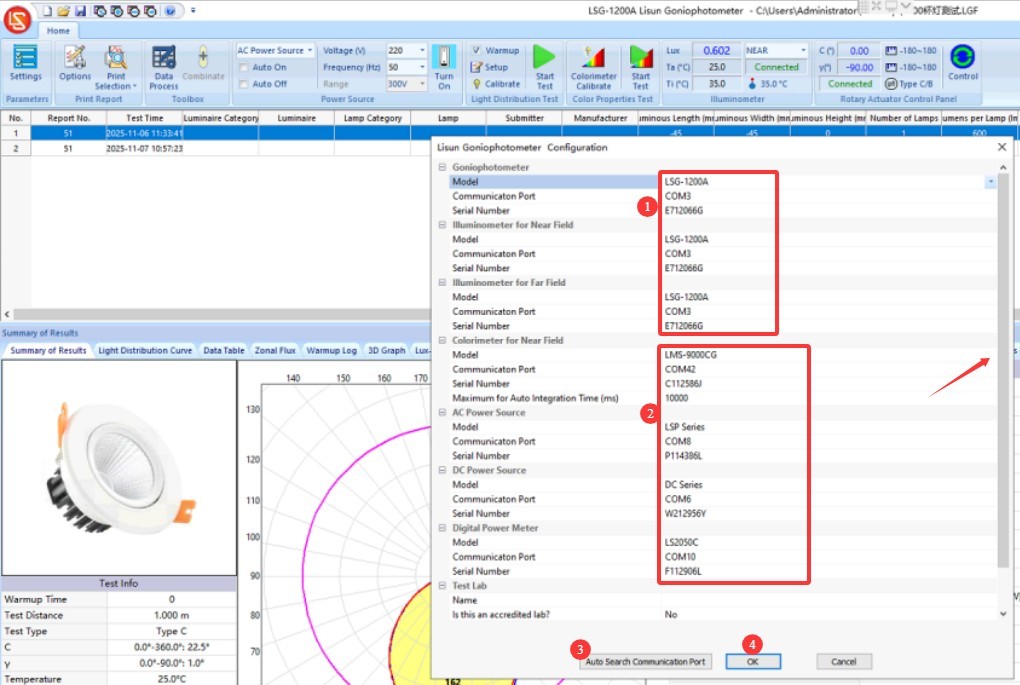Open the 3D Graph tab
The image size is (1020, 685).
click(386, 350)
